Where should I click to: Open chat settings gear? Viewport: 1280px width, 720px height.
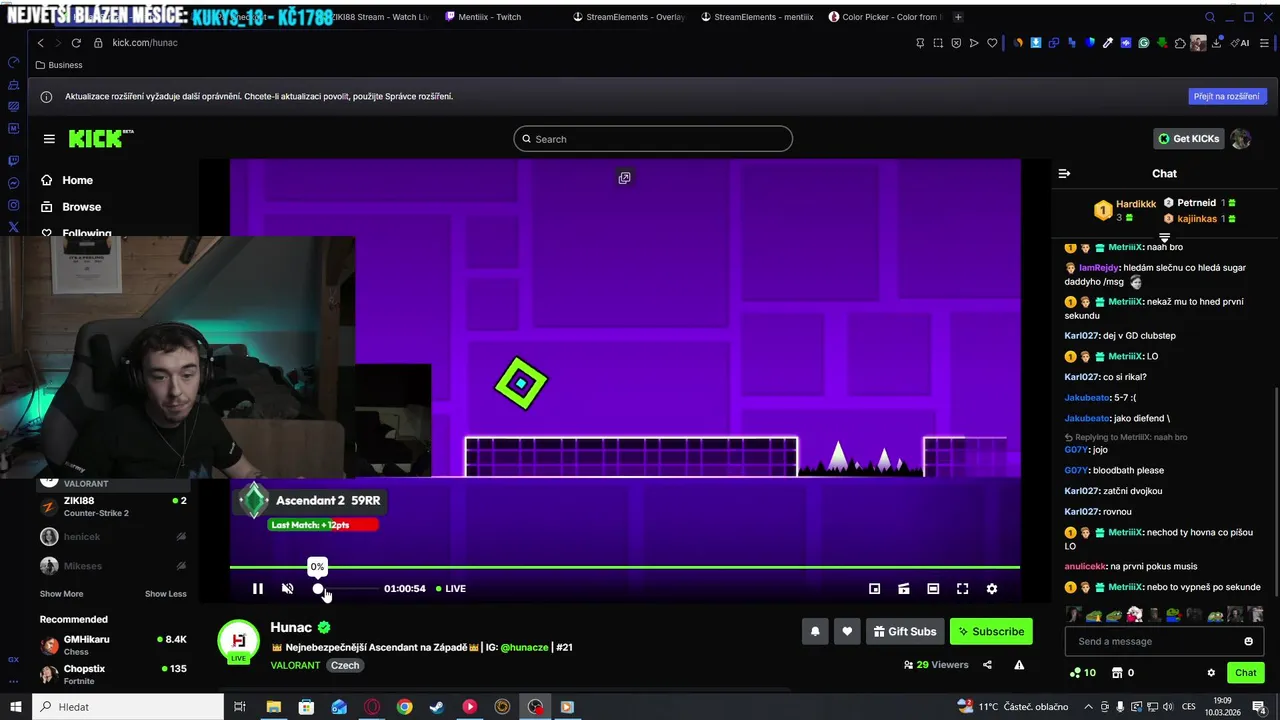[x=1211, y=673]
